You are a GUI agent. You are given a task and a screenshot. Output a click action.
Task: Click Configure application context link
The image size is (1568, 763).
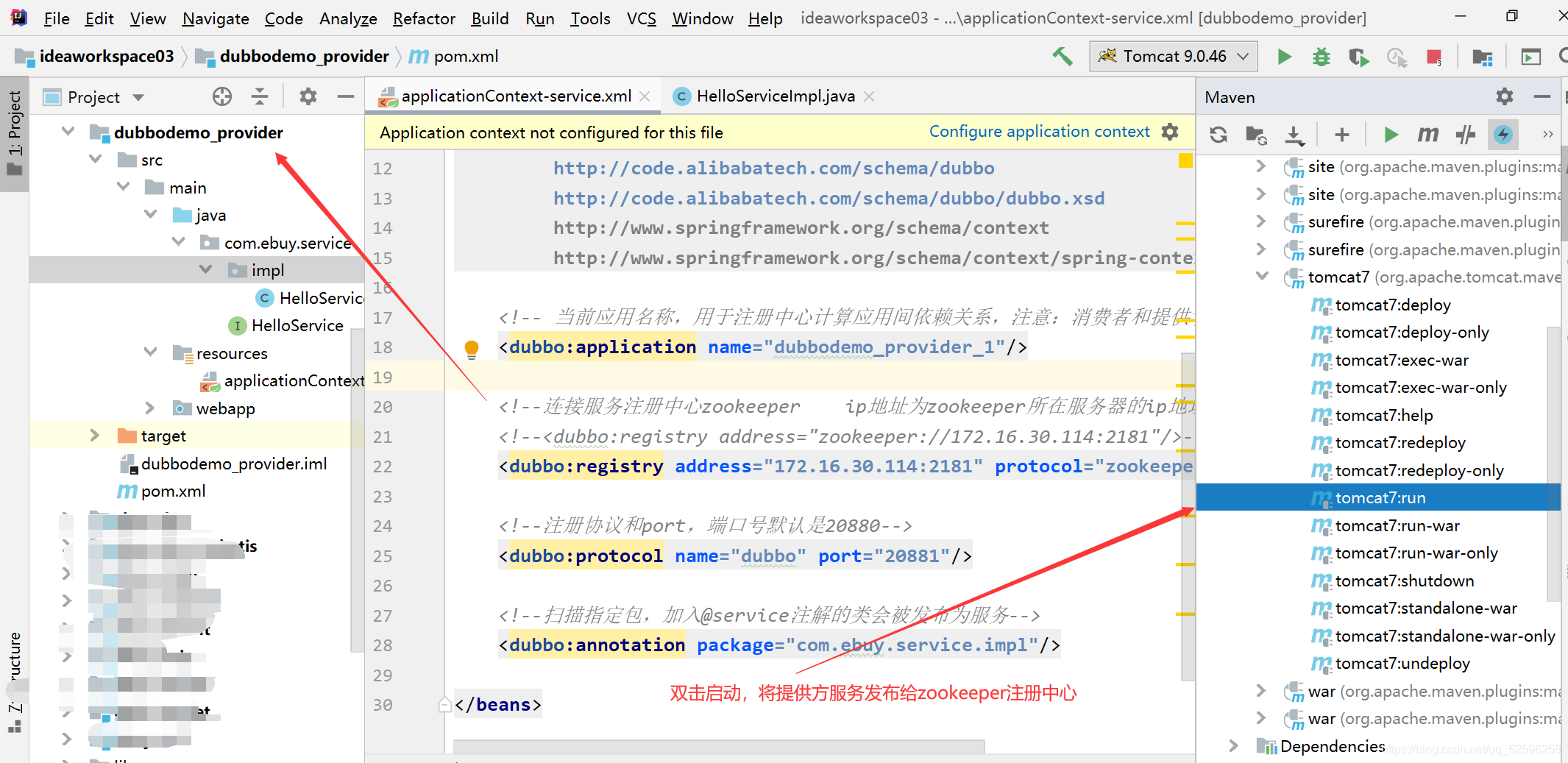click(1039, 132)
